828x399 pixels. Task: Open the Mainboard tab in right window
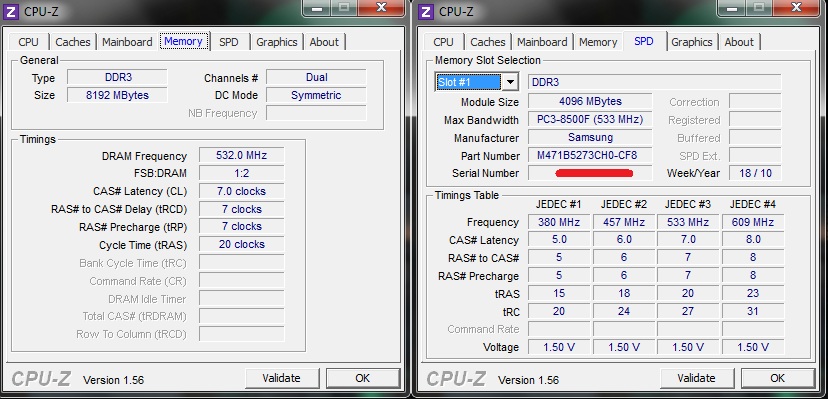(x=542, y=42)
